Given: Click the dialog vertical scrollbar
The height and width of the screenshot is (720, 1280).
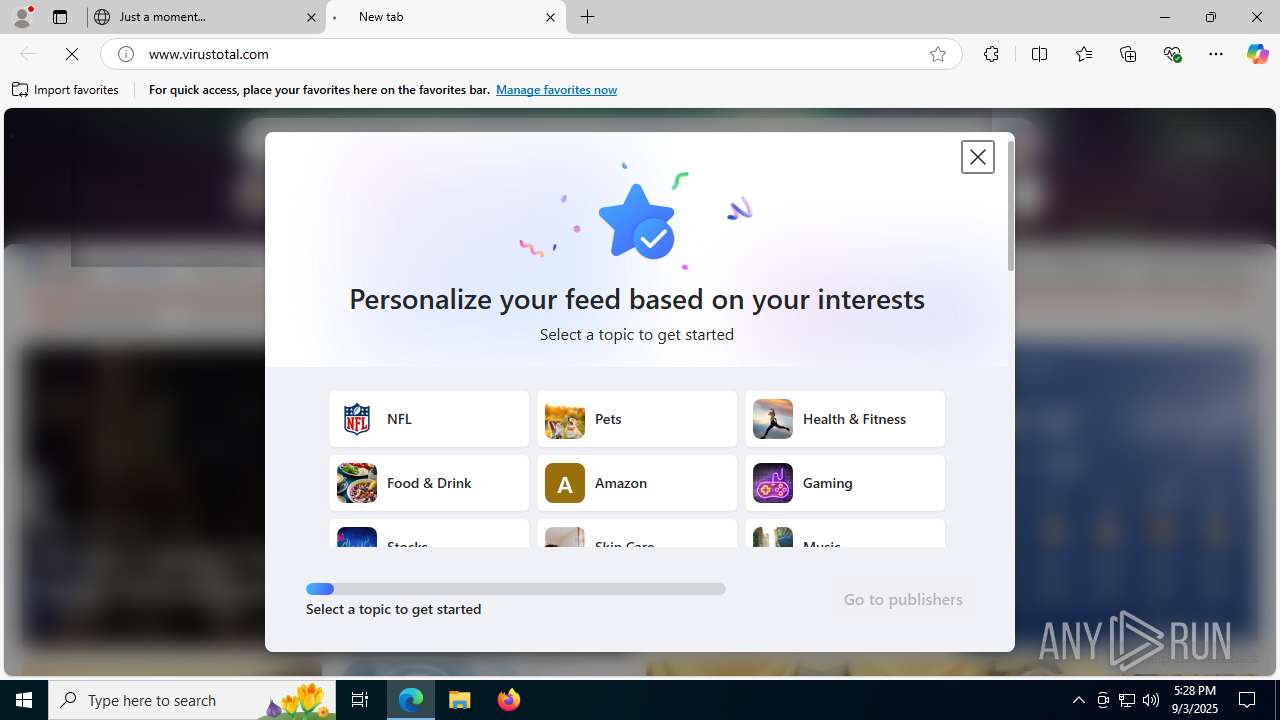Looking at the screenshot, I should point(1011,205).
